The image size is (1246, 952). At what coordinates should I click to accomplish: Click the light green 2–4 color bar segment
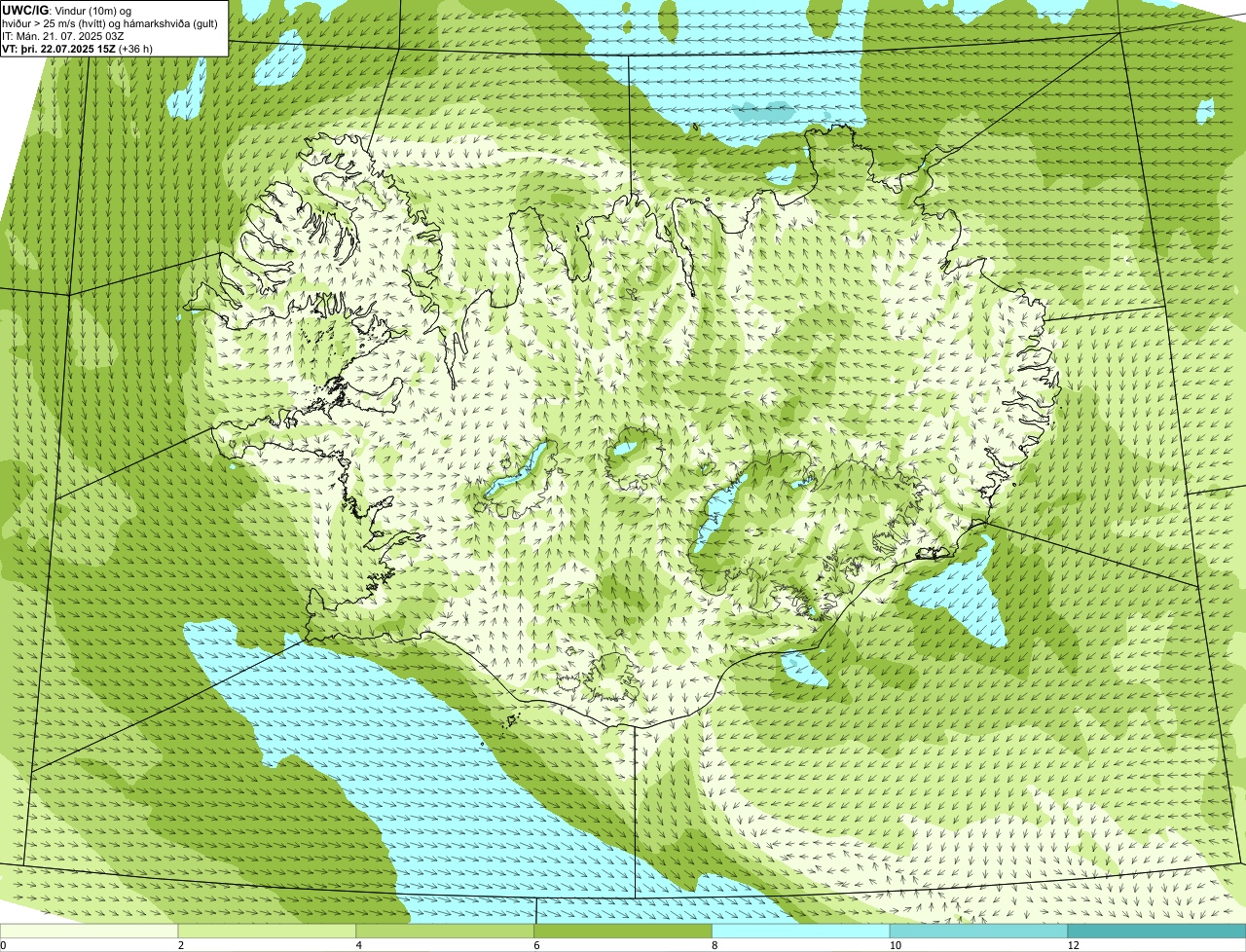(x=268, y=932)
